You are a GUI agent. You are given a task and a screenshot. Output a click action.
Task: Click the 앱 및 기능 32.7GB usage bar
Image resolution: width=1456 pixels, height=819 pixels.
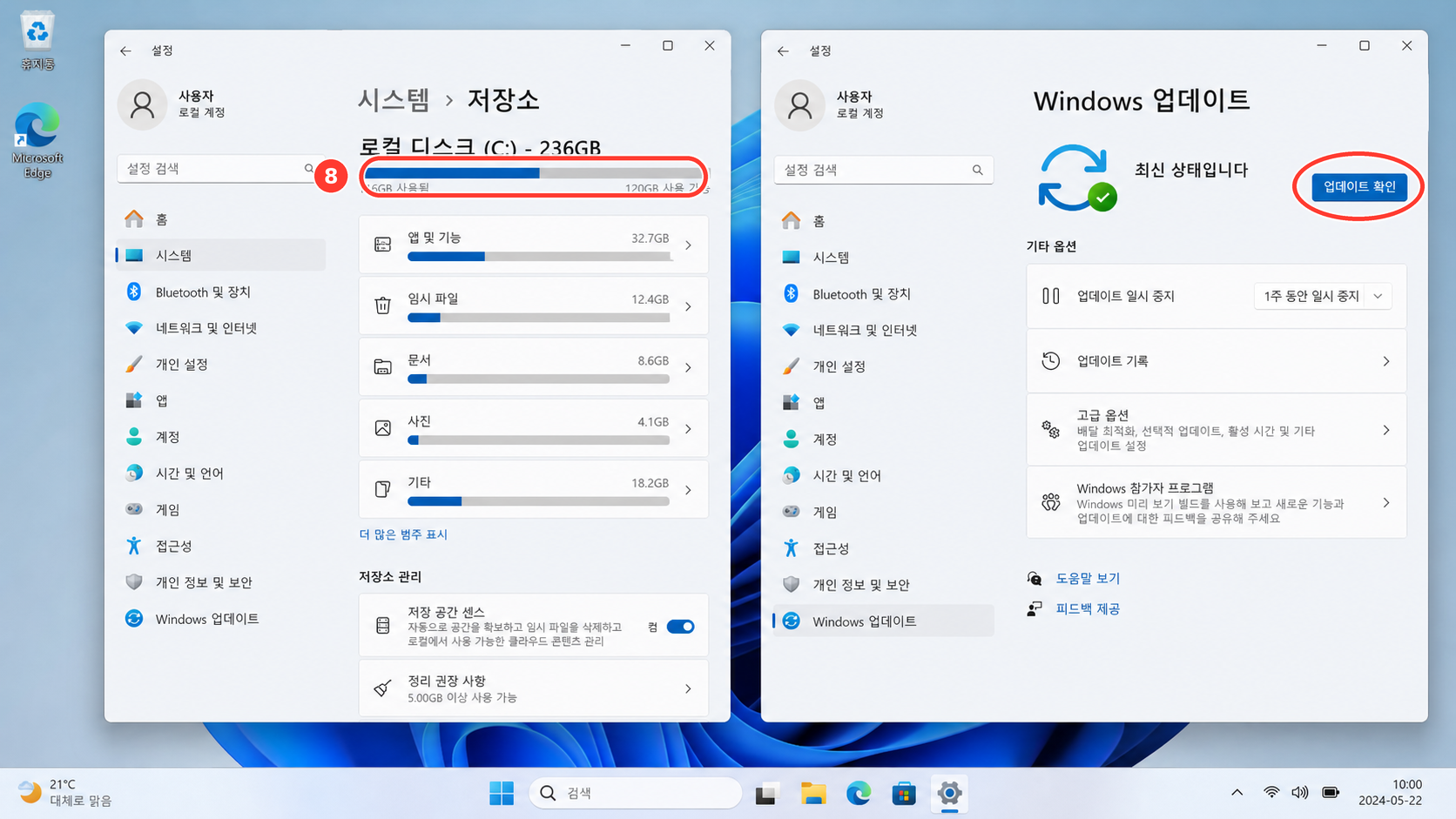tap(538, 257)
